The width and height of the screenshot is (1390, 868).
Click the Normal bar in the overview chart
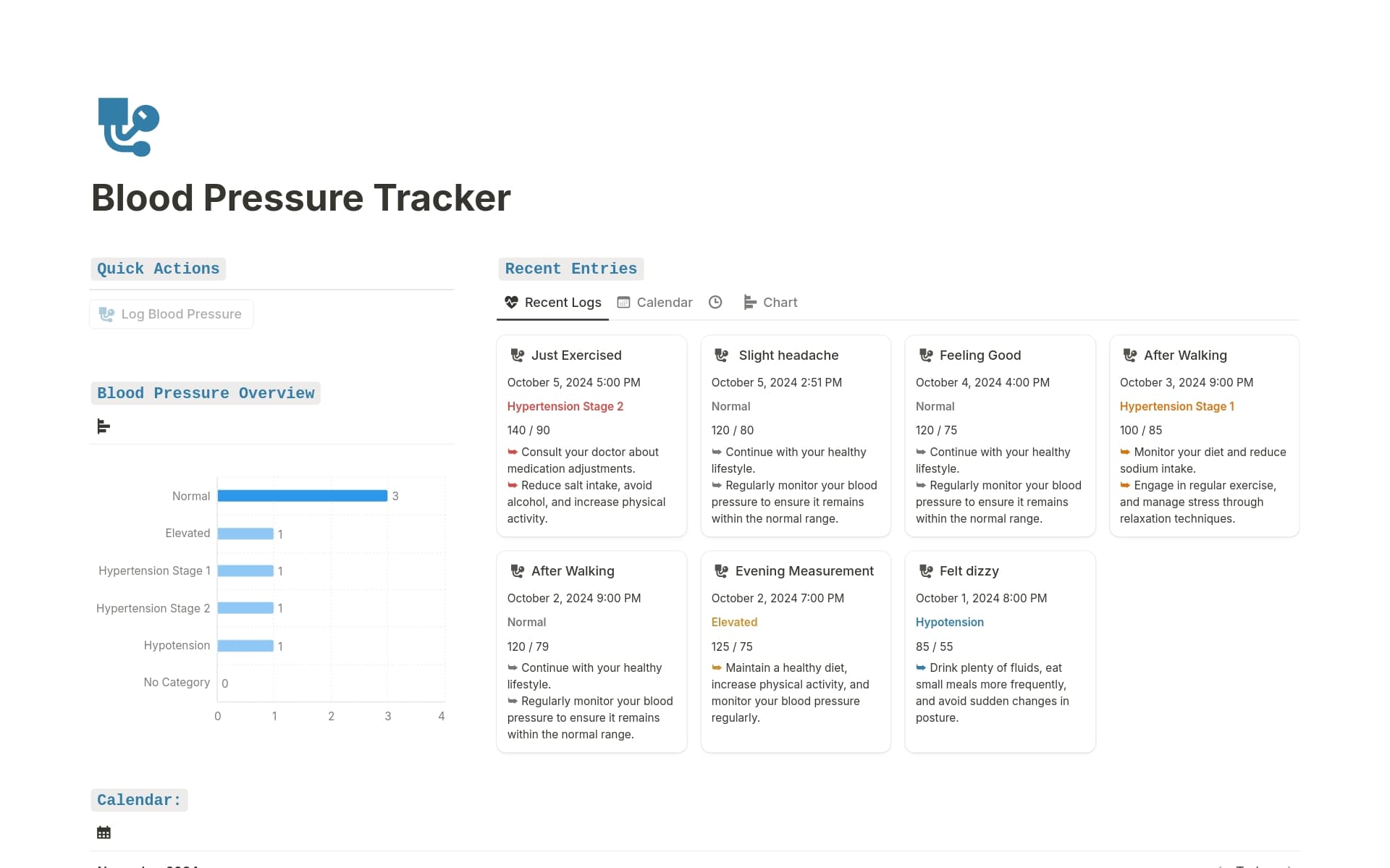(x=302, y=496)
